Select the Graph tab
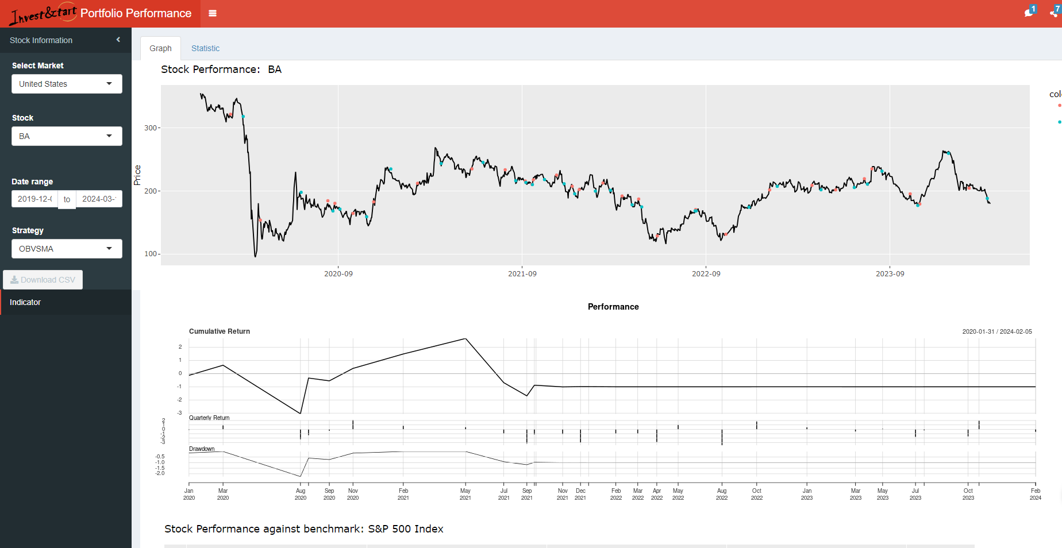Screen dimensions: 1062x548 tap(160, 48)
